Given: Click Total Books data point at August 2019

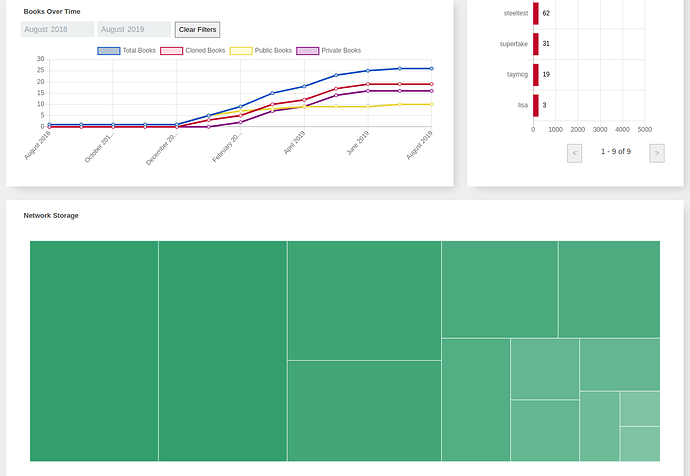Looking at the screenshot, I should tap(431, 68).
